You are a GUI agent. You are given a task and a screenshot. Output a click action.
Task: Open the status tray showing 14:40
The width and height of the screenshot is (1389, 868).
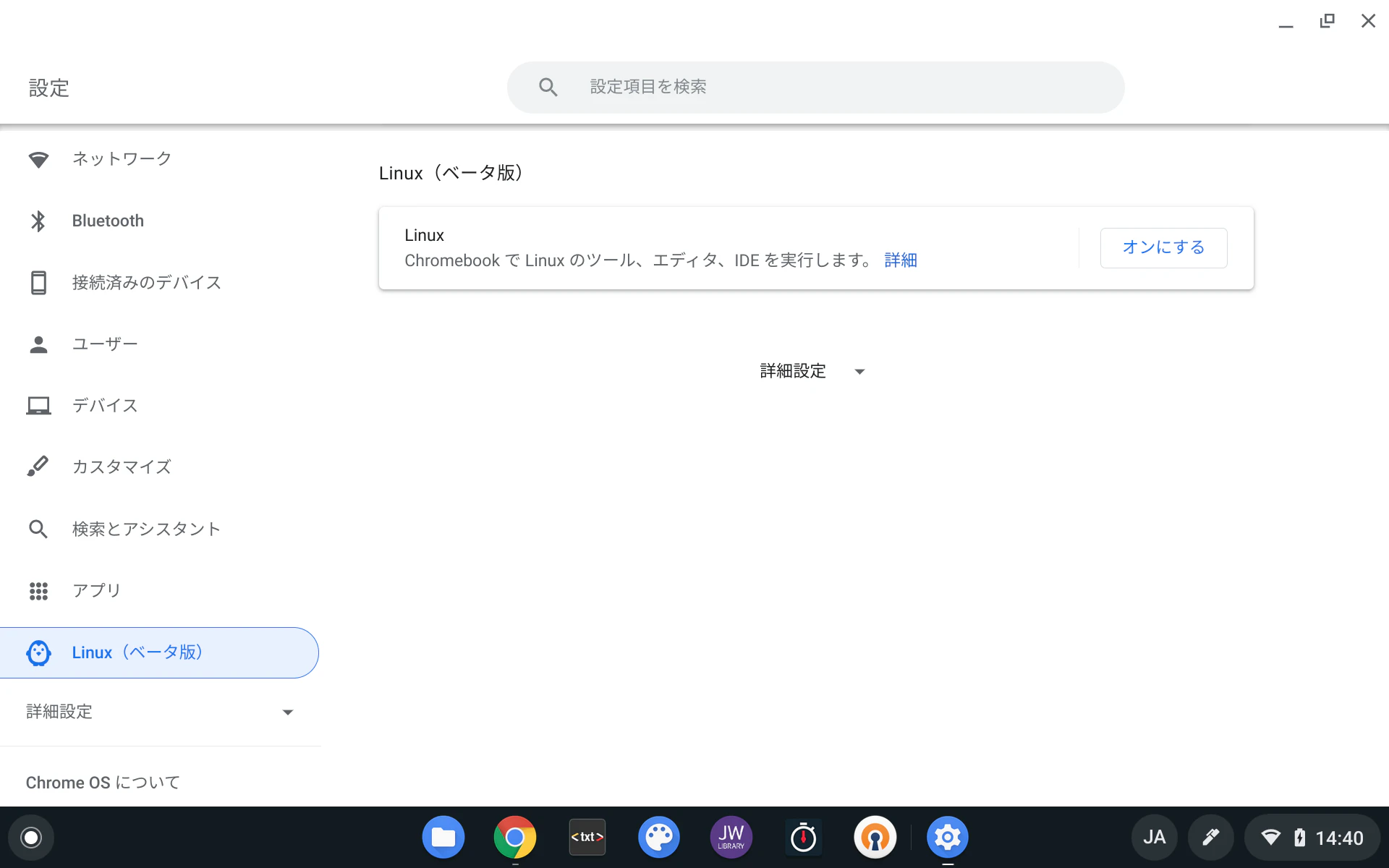point(1312,838)
